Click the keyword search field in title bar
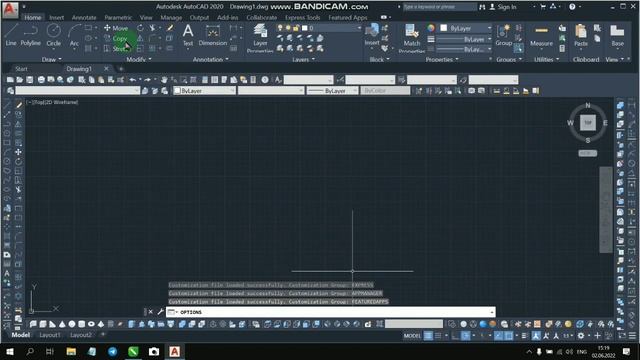Screen dimensions: 640x360 point(439,7)
